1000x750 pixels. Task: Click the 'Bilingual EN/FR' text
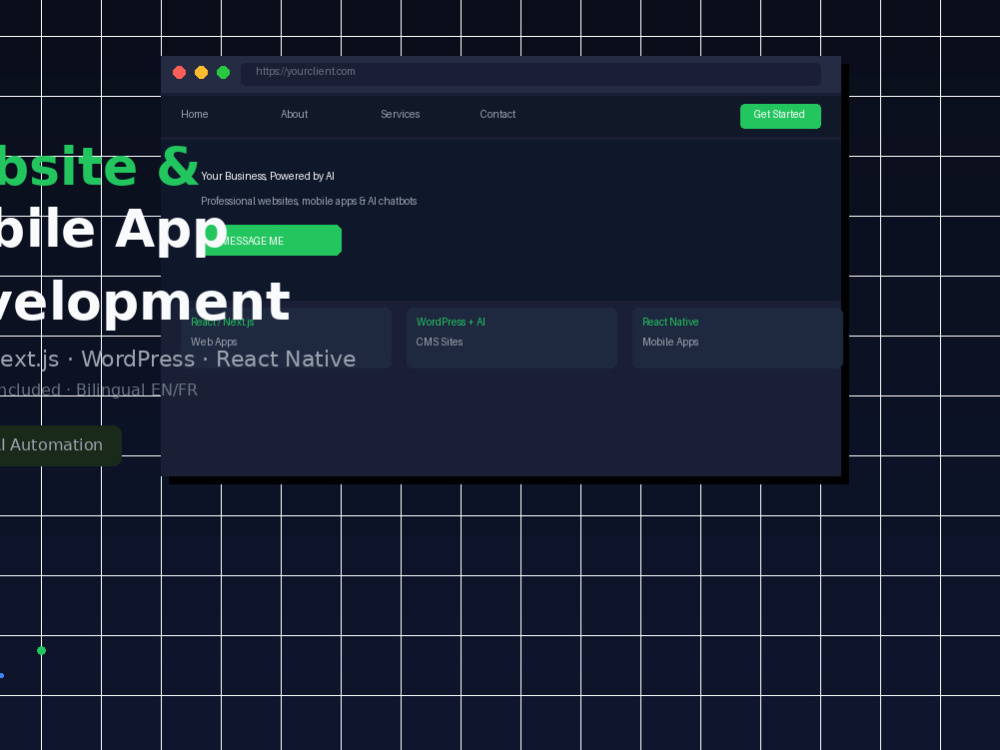pos(136,390)
